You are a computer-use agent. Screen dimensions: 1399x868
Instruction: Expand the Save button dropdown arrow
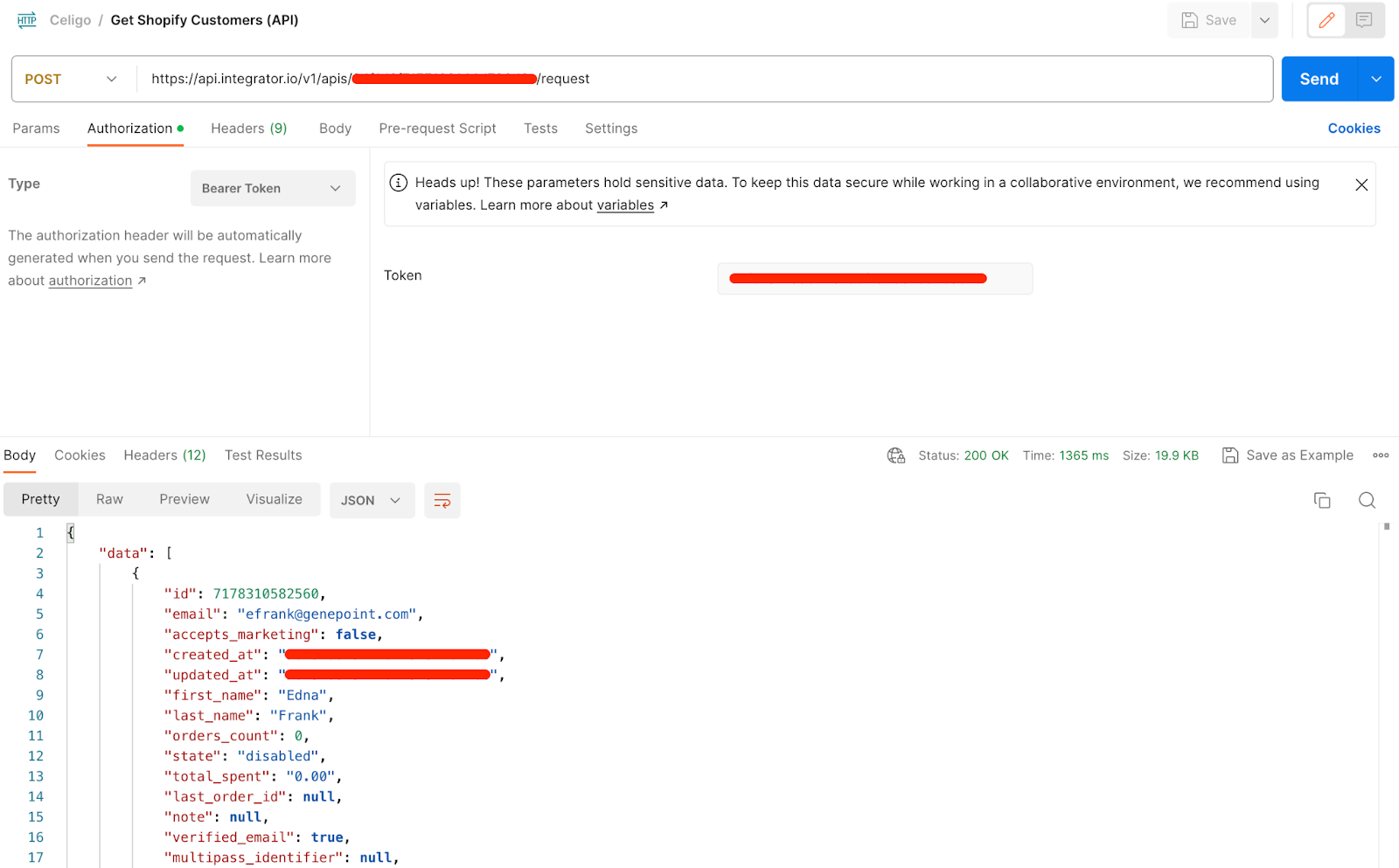[x=1264, y=19]
